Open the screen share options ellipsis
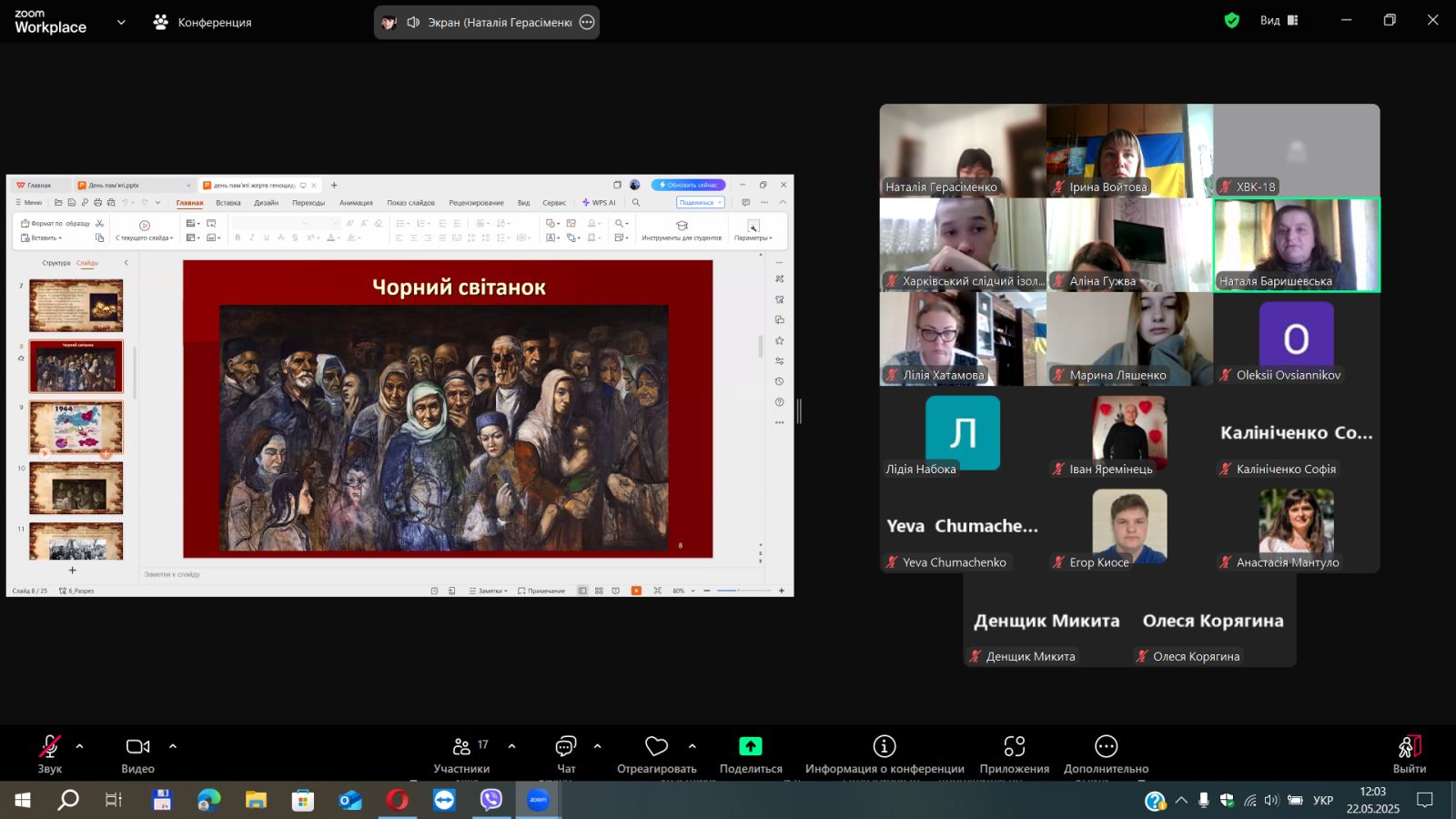 click(x=587, y=22)
